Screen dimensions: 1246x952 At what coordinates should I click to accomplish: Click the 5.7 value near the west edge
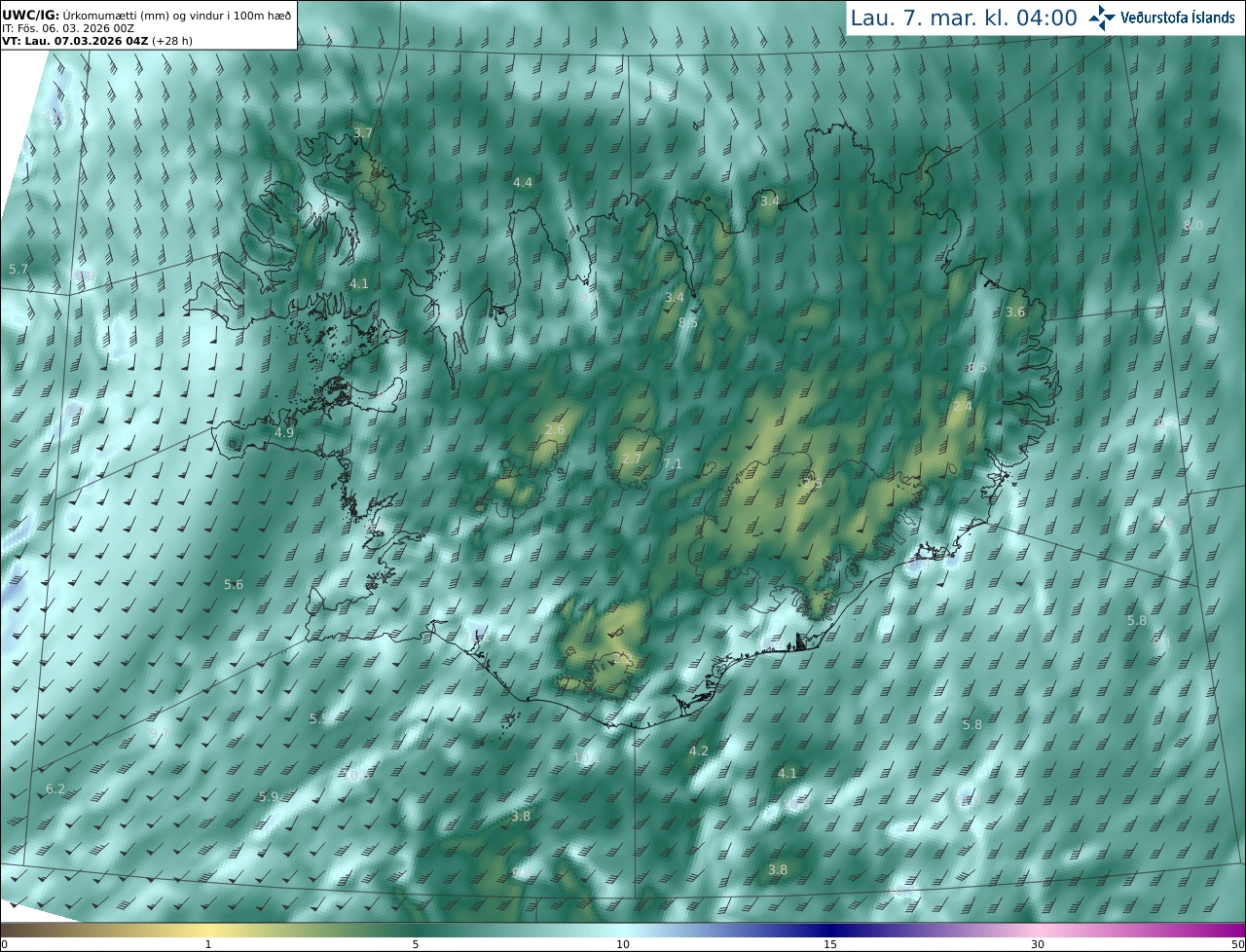tap(18, 269)
